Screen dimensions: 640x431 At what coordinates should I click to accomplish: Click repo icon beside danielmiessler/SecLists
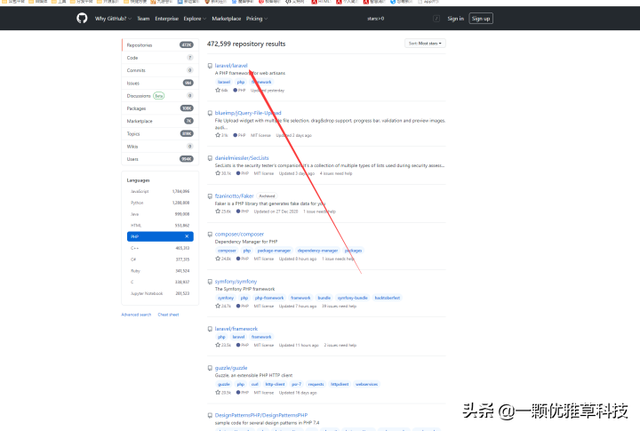pos(210,158)
